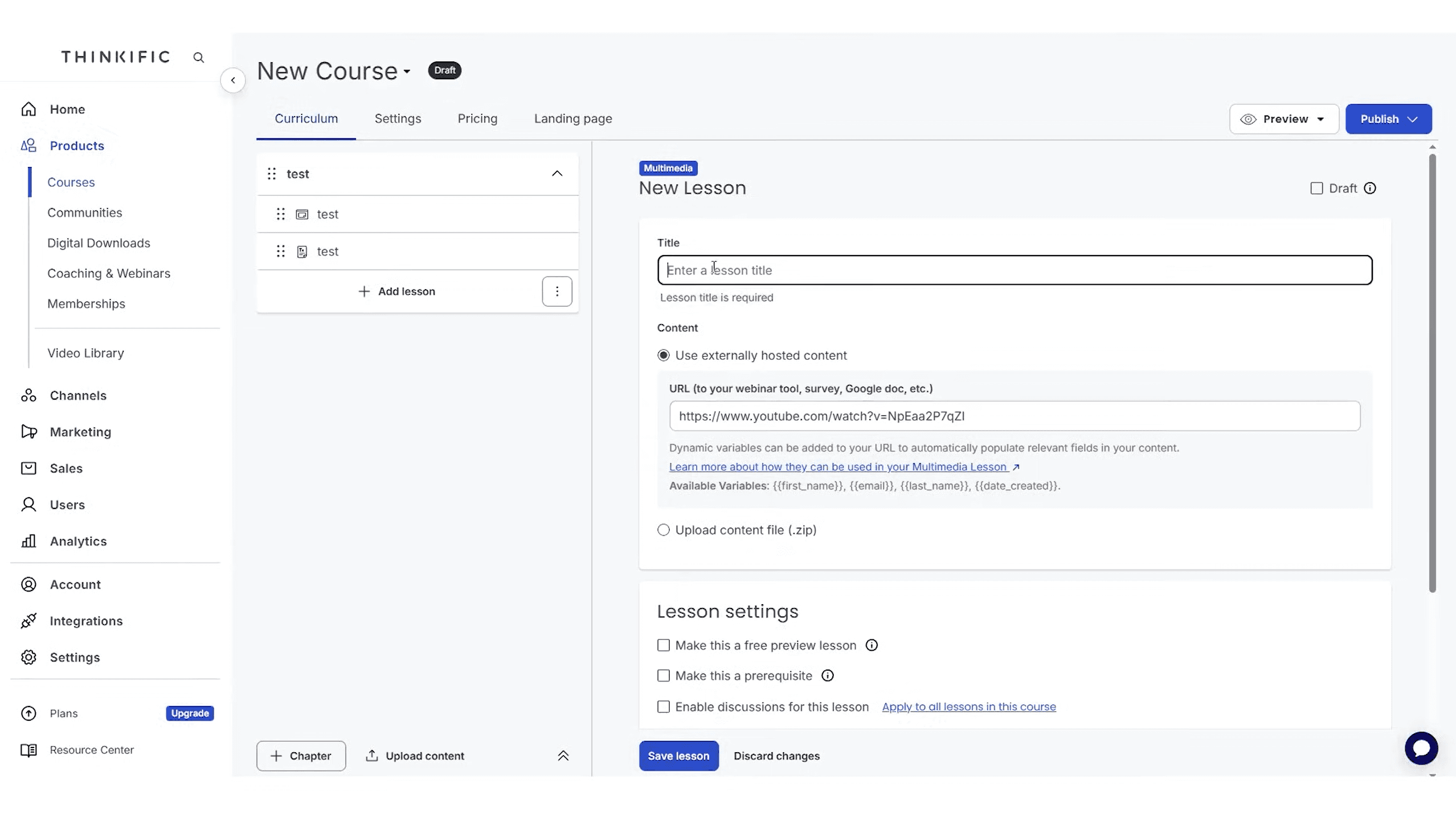Click the Marketing sidebar icon

[x=28, y=432]
